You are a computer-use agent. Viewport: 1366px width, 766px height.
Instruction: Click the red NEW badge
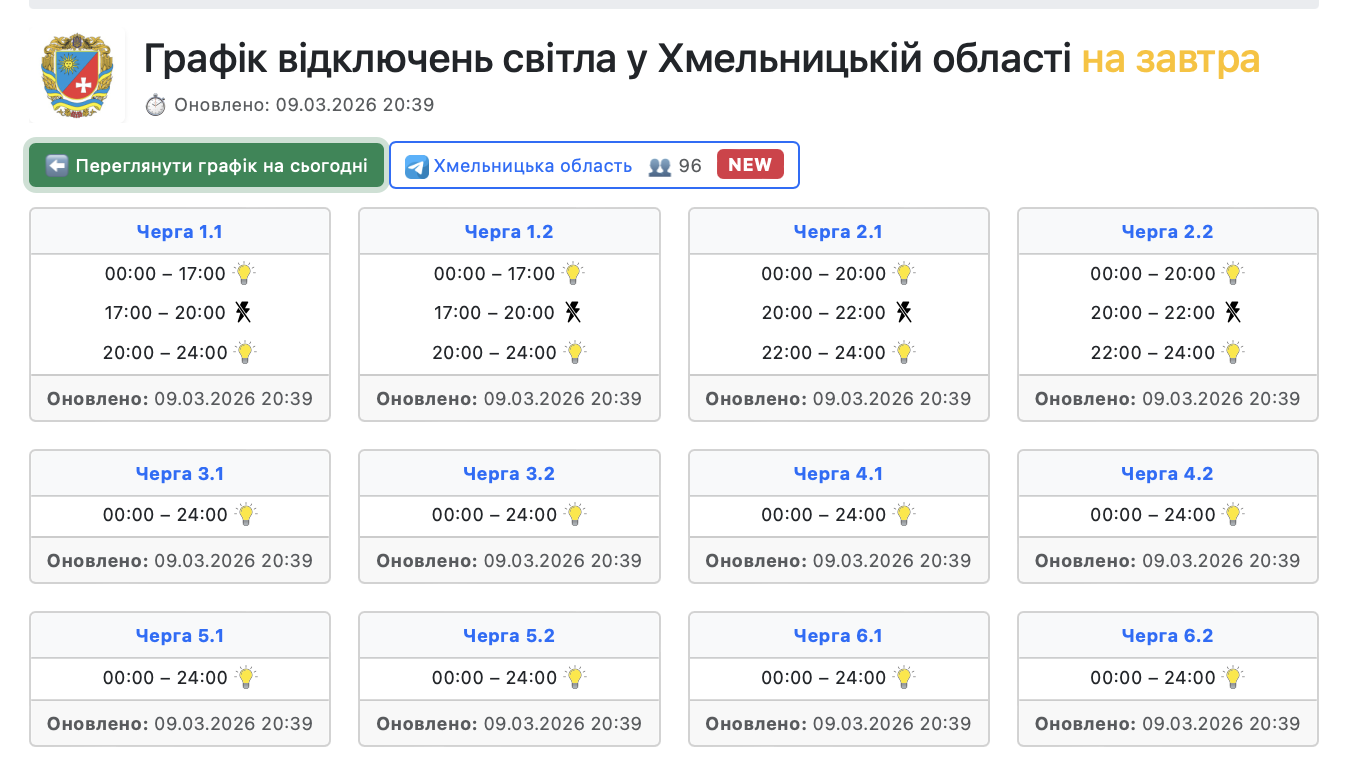750,165
